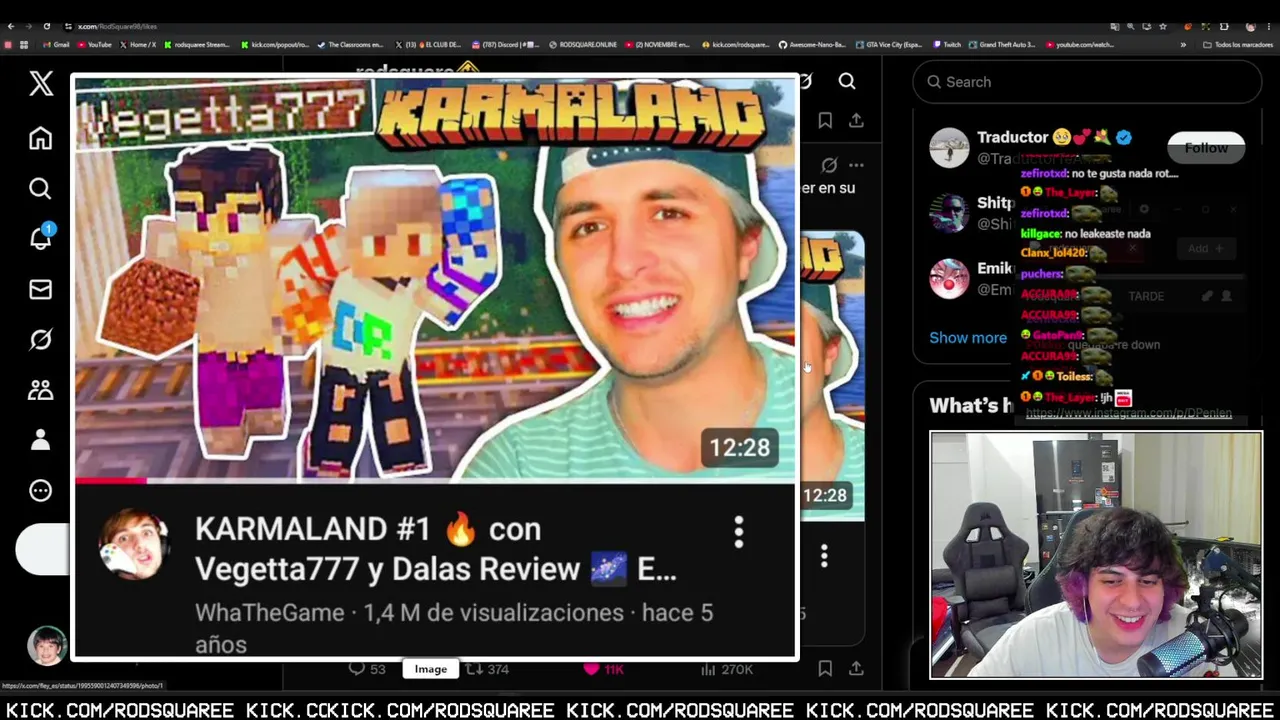Bookmark the top post
The image size is (1280, 720).
pyautogui.click(x=825, y=120)
